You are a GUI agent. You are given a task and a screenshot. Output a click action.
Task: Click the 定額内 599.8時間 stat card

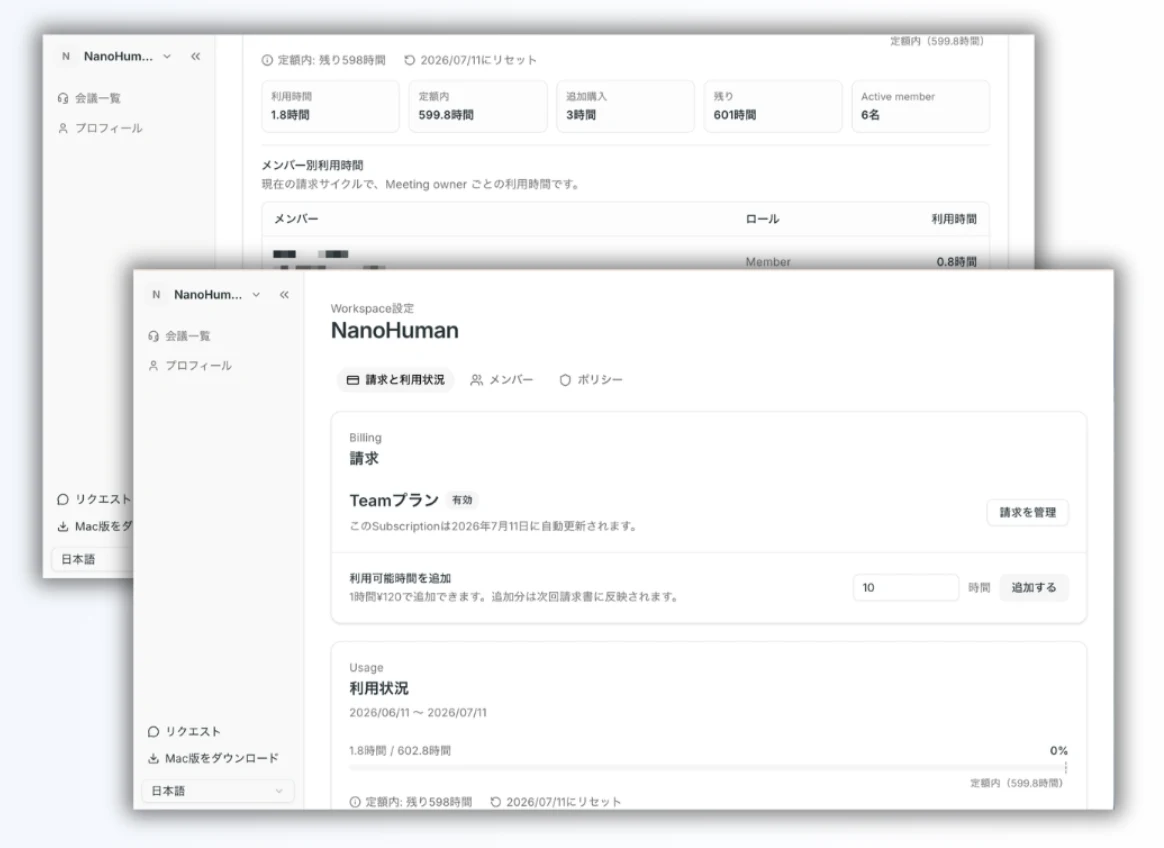[478, 106]
